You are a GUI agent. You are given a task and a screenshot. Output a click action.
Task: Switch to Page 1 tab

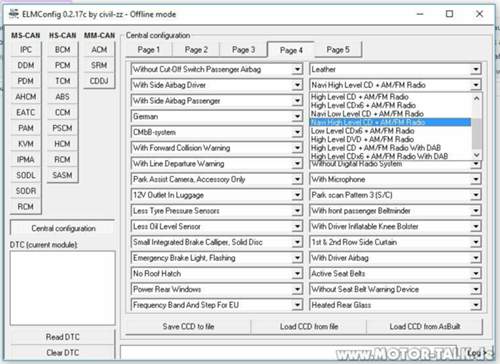click(x=149, y=50)
